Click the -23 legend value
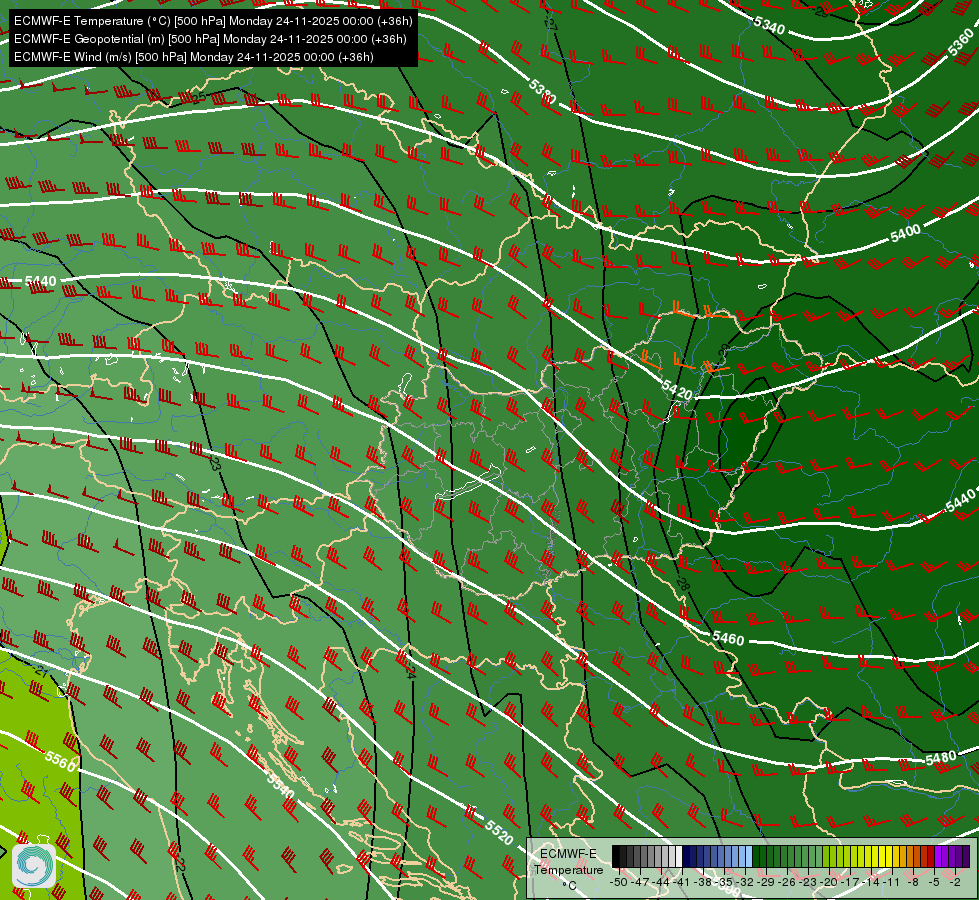979x900 pixels. coord(808,883)
